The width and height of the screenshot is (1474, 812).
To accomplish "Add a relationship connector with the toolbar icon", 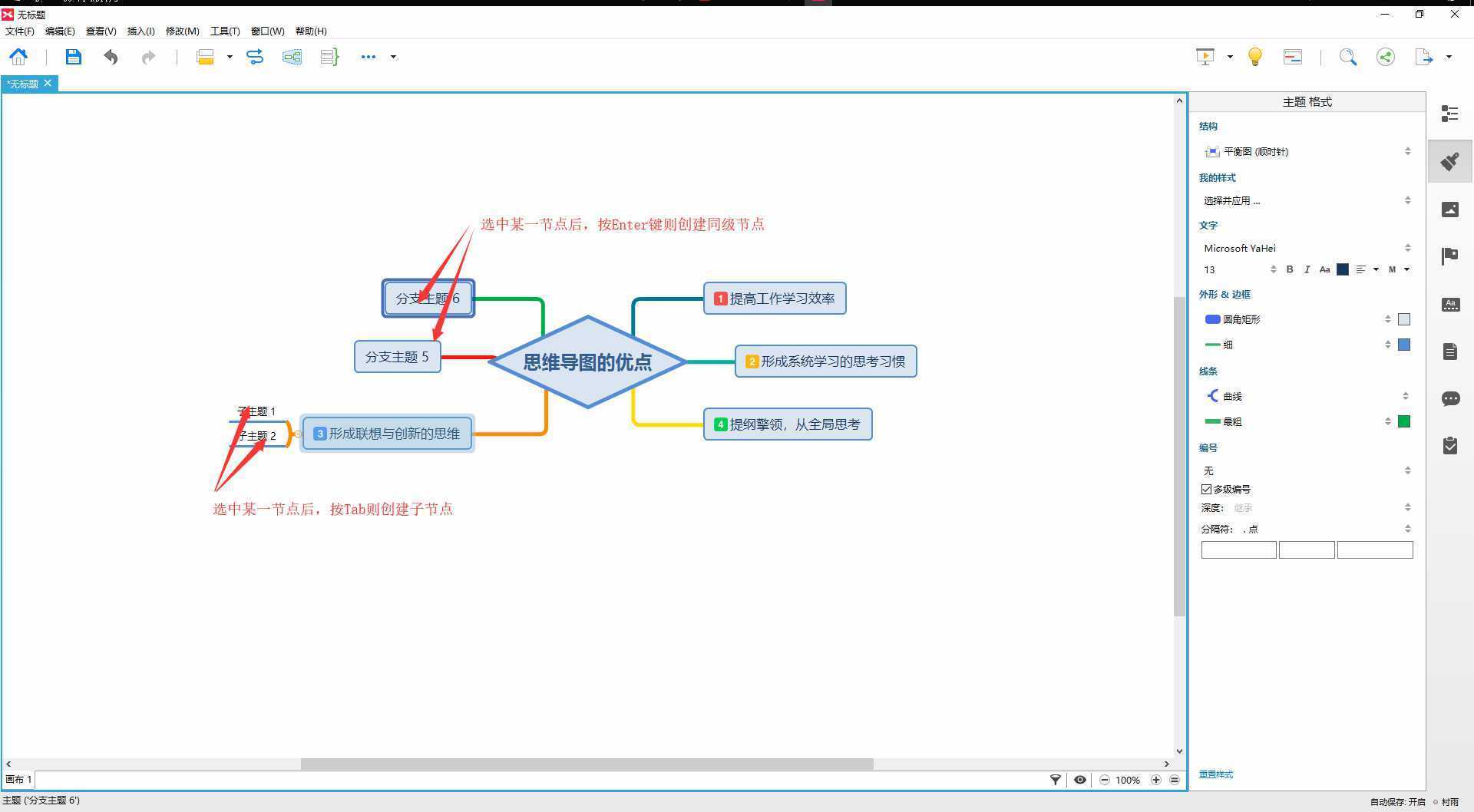I will (255, 57).
